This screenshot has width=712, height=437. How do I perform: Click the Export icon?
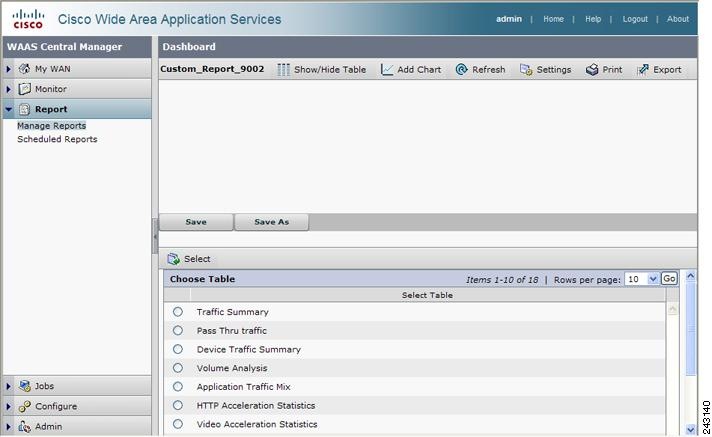(643, 70)
